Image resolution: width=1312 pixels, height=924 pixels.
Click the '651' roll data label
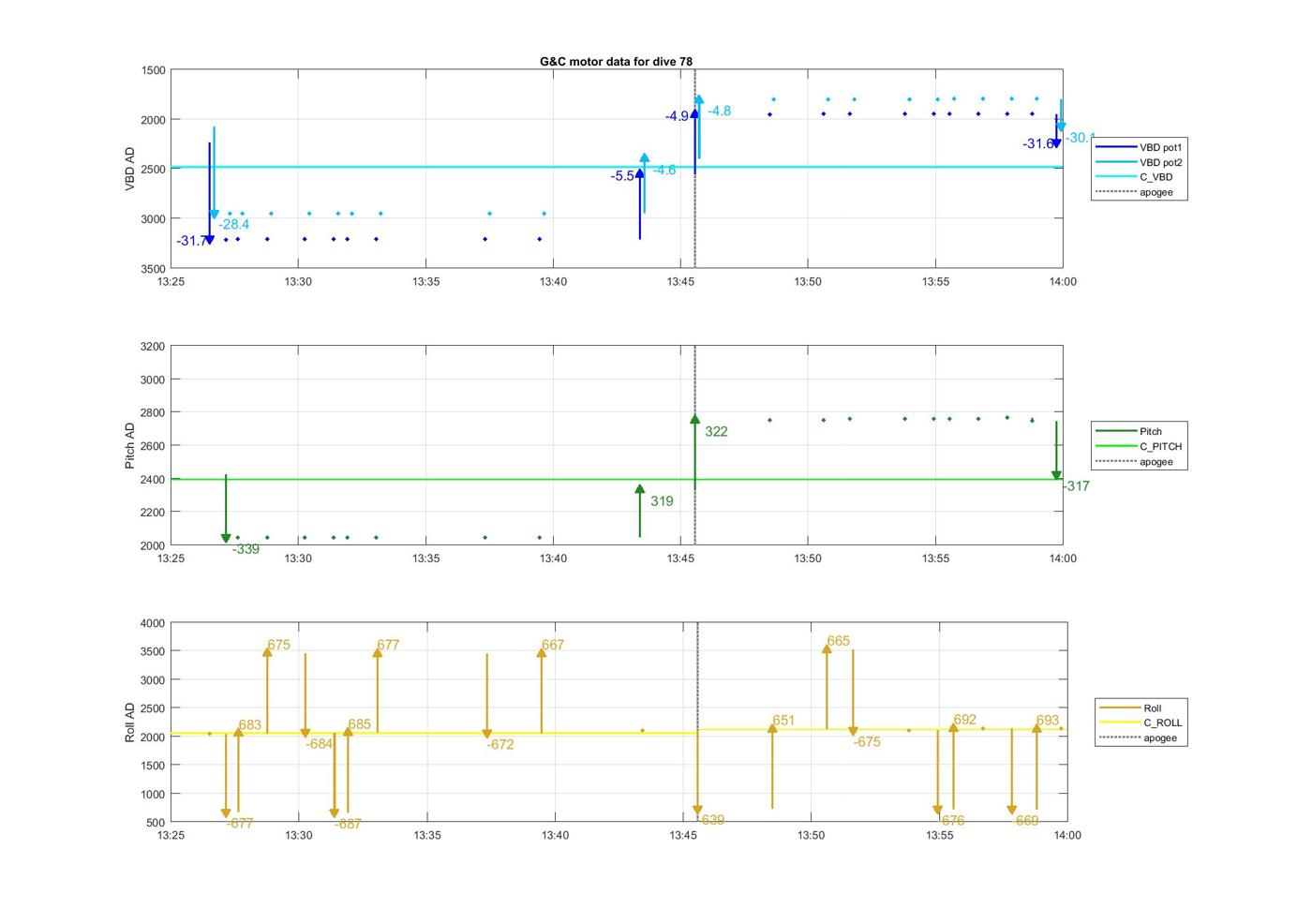[x=783, y=721]
